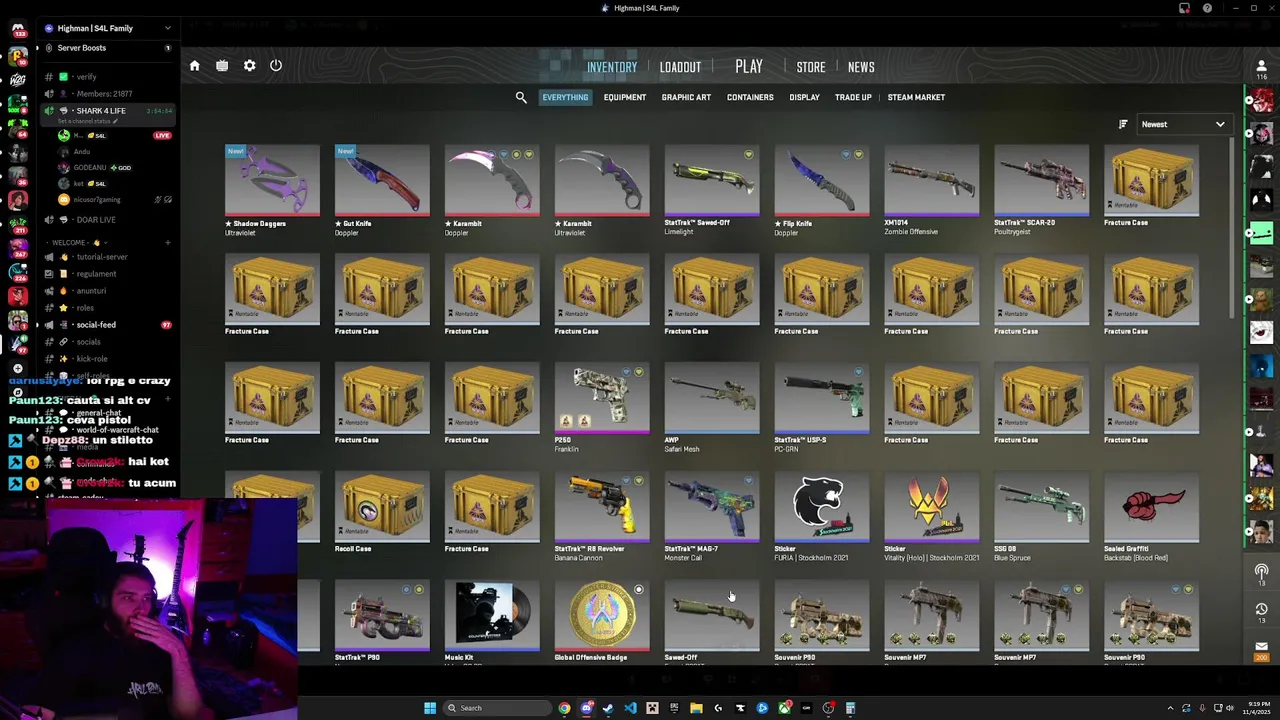This screenshot has width=1280, height=720.
Task: Open the CS2 settings gear
Action: tap(249, 66)
